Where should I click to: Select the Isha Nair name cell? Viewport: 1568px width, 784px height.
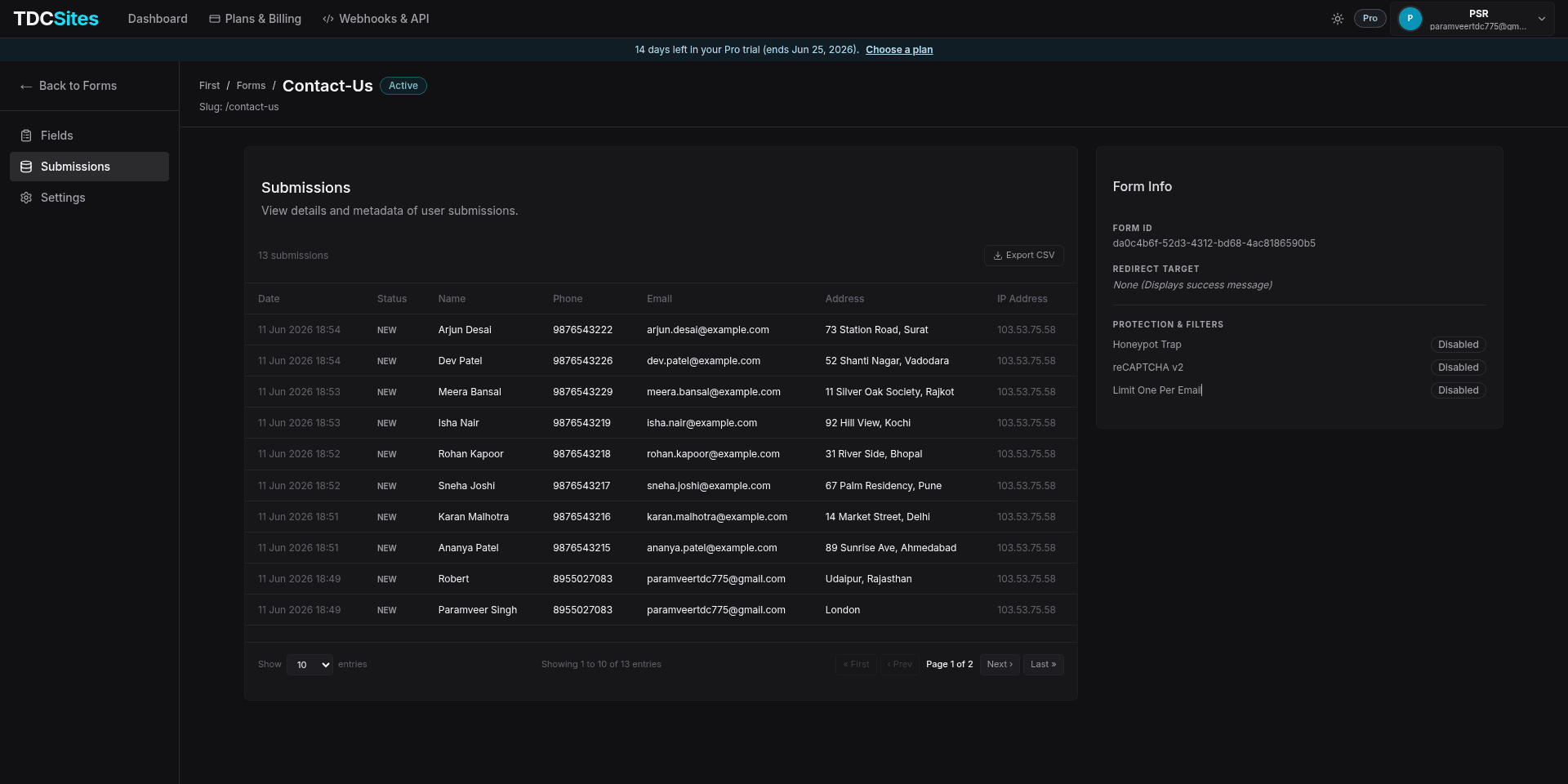tap(458, 423)
